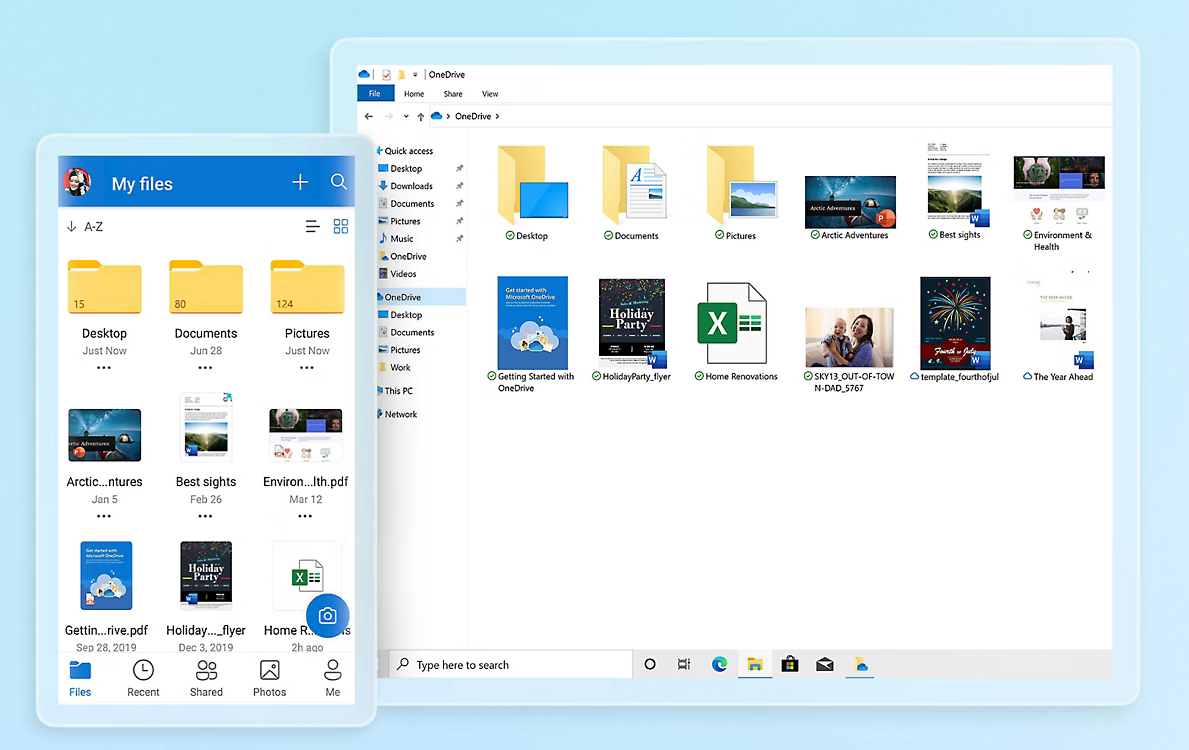Switch to Photos tab in mobile app
This screenshot has height=750, width=1189.
pos(269,678)
